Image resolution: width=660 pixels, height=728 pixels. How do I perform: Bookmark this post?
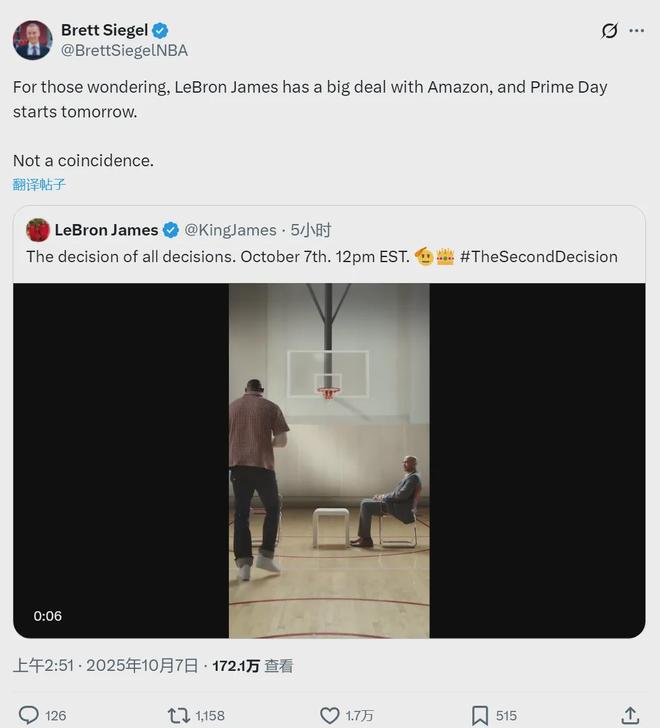click(480, 715)
